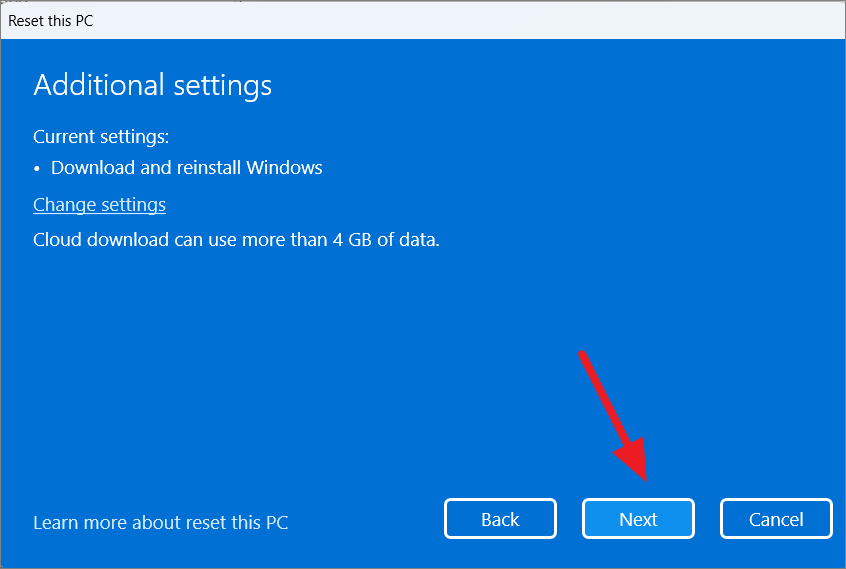Viewport: 846px width, 569px height.
Task: Click the red arrow annotation
Action: [615, 415]
